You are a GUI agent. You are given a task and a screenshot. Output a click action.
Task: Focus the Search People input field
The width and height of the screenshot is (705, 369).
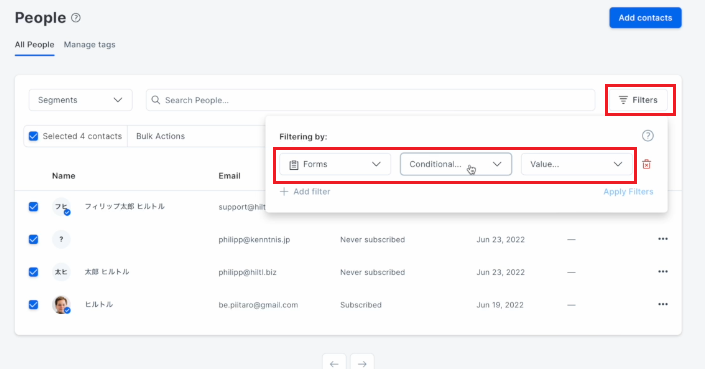[x=370, y=100]
